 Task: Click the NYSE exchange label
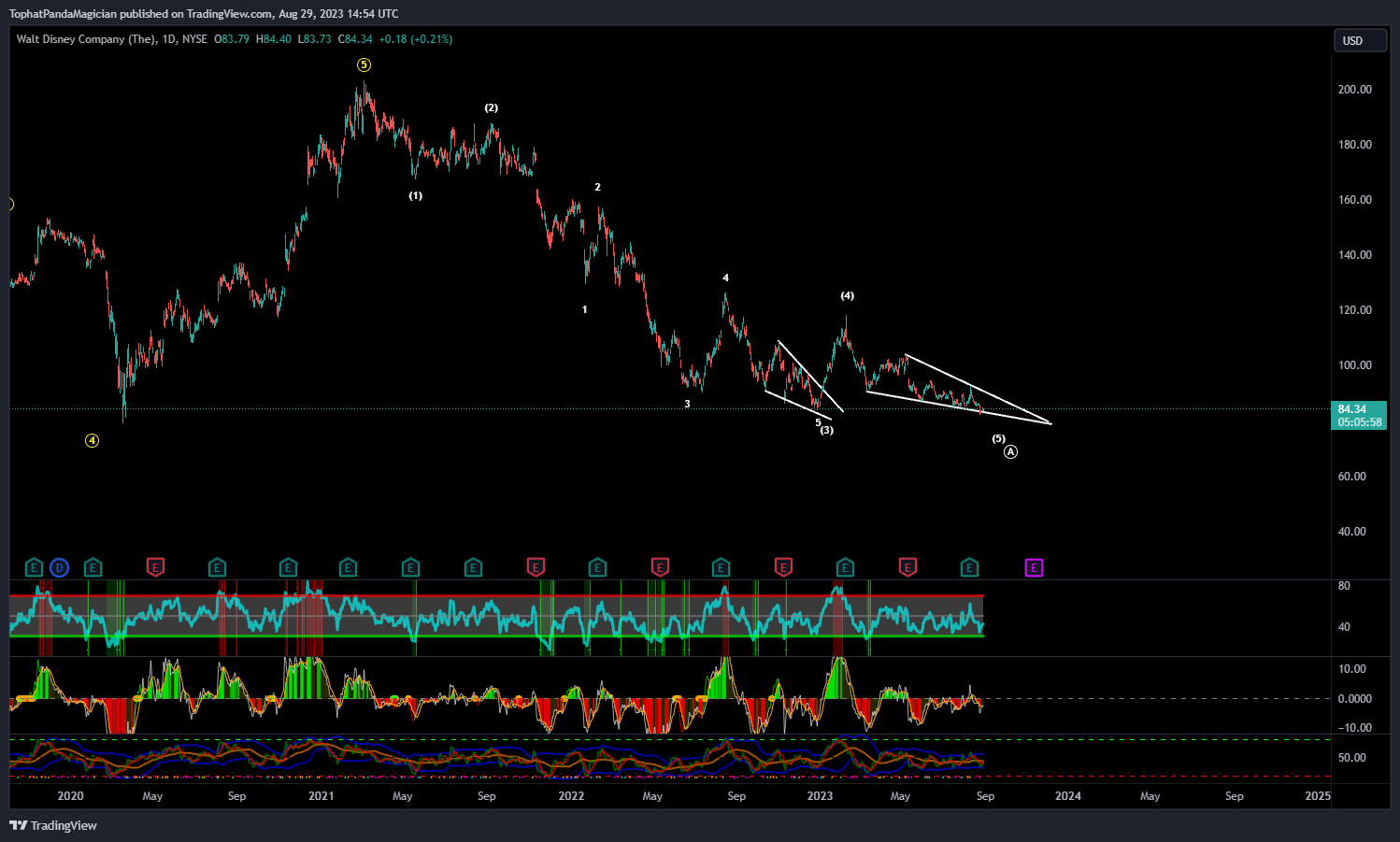[x=194, y=39]
